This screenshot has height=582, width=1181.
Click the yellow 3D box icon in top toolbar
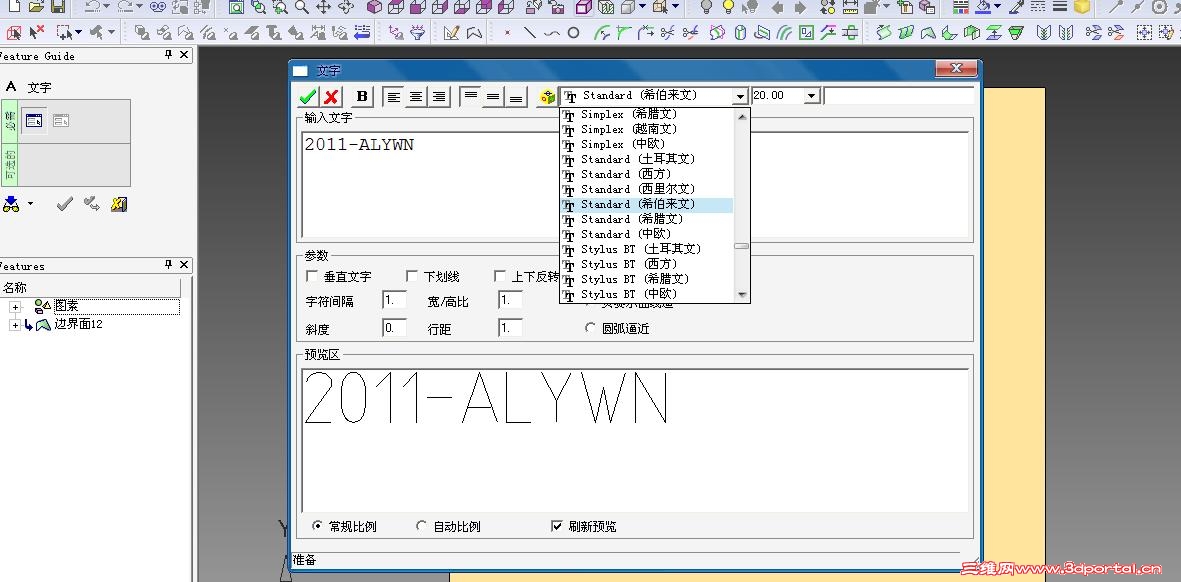pyautogui.click(x=1082, y=8)
